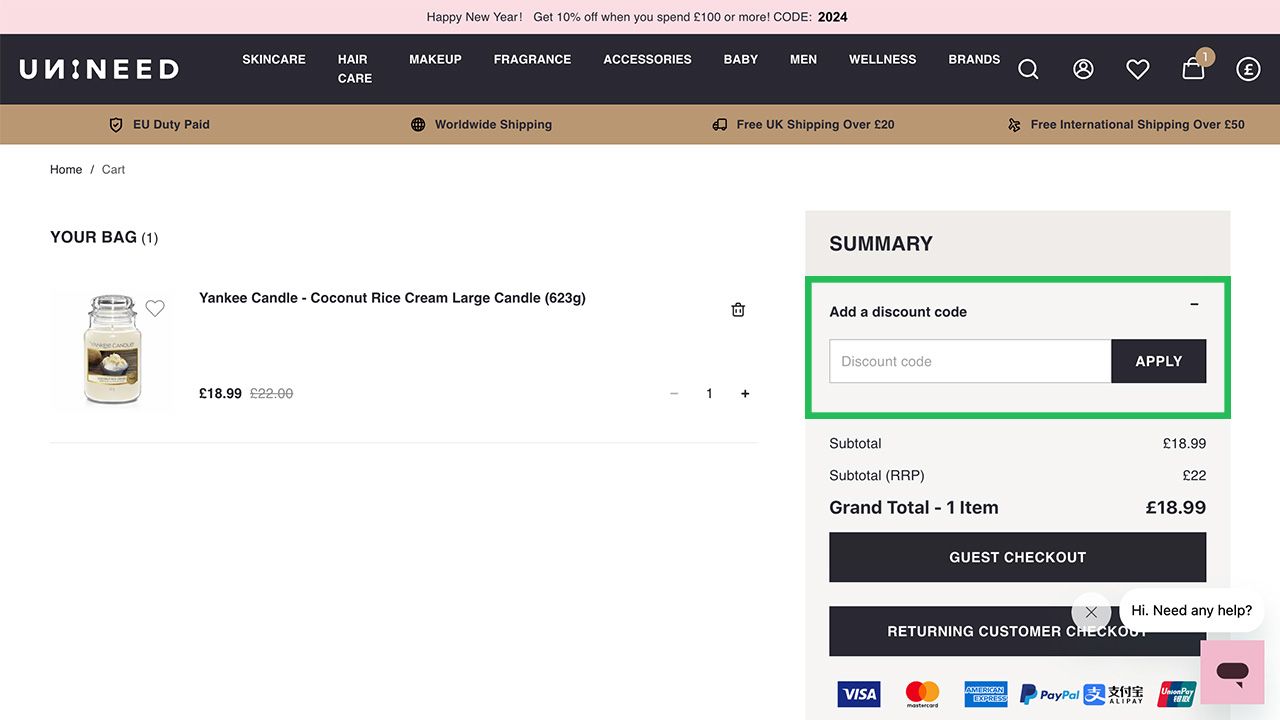The width and height of the screenshot is (1280, 720).
Task: Click the Unineed logo
Action: 99,69
